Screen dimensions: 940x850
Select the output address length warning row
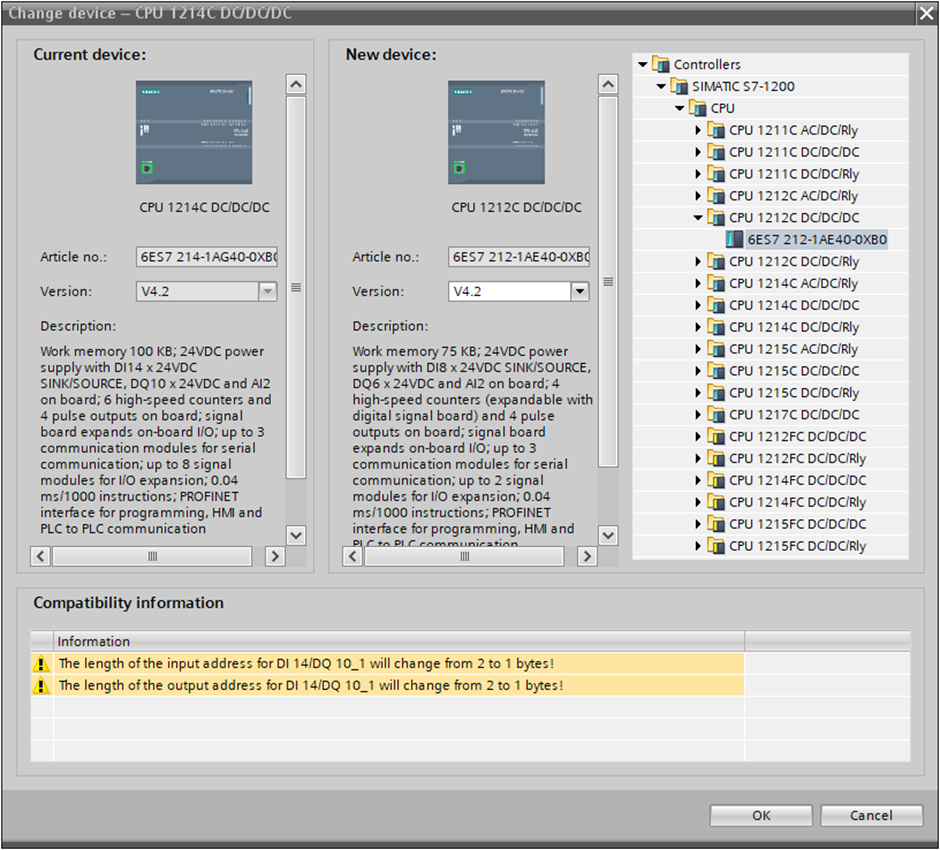coord(387,685)
